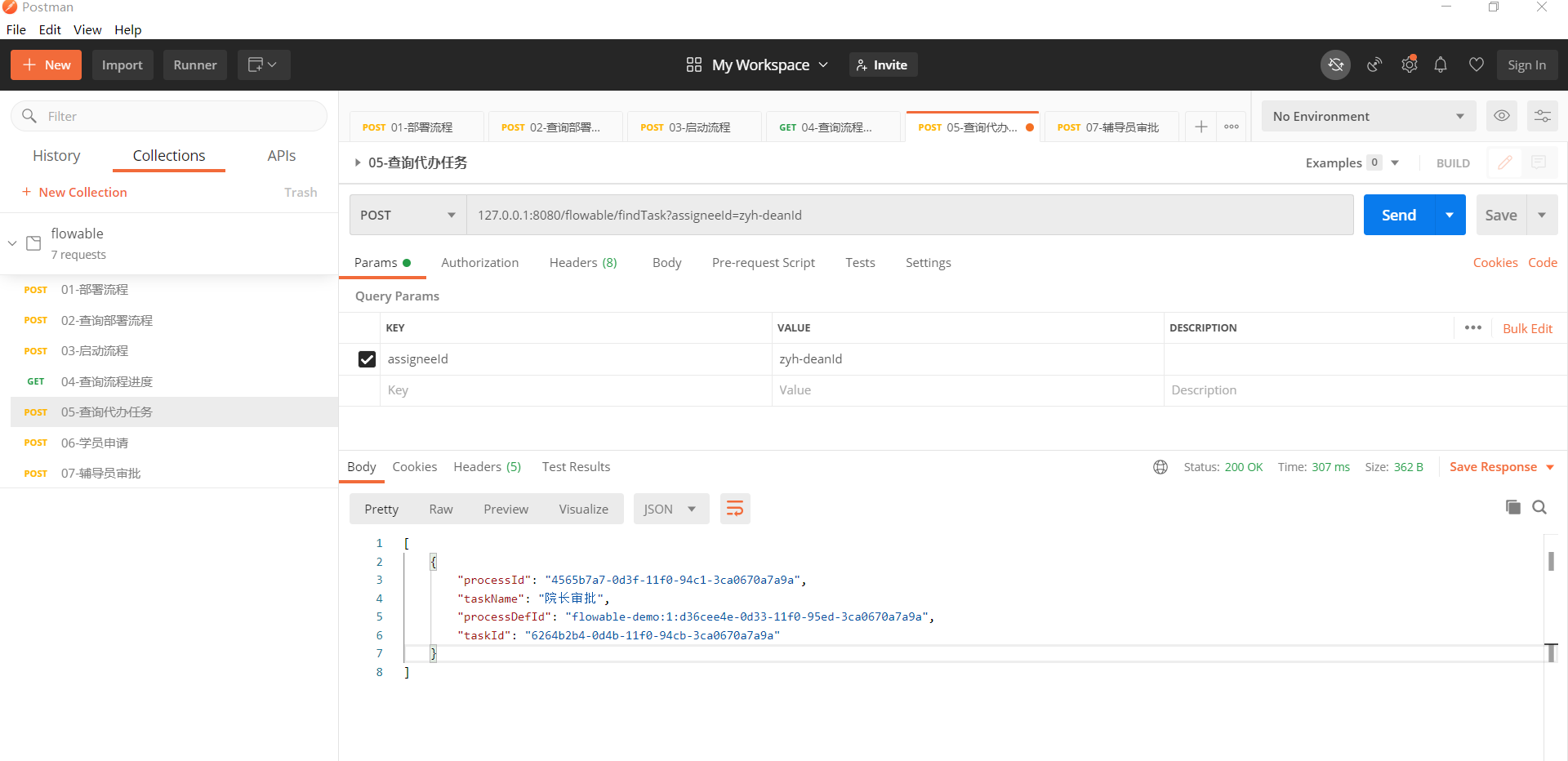
Task: Expand the No Environment dropdown
Action: pyautogui.click(x=1368, y=116)
